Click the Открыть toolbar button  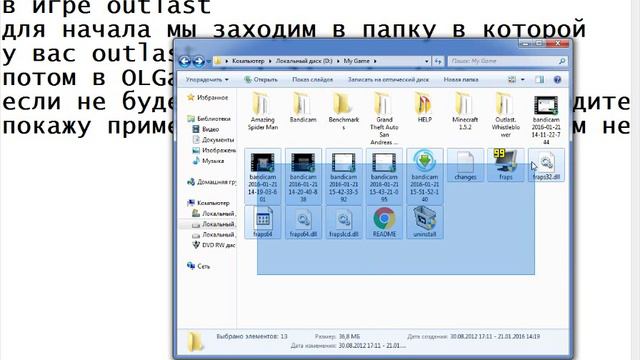(261, 80)
